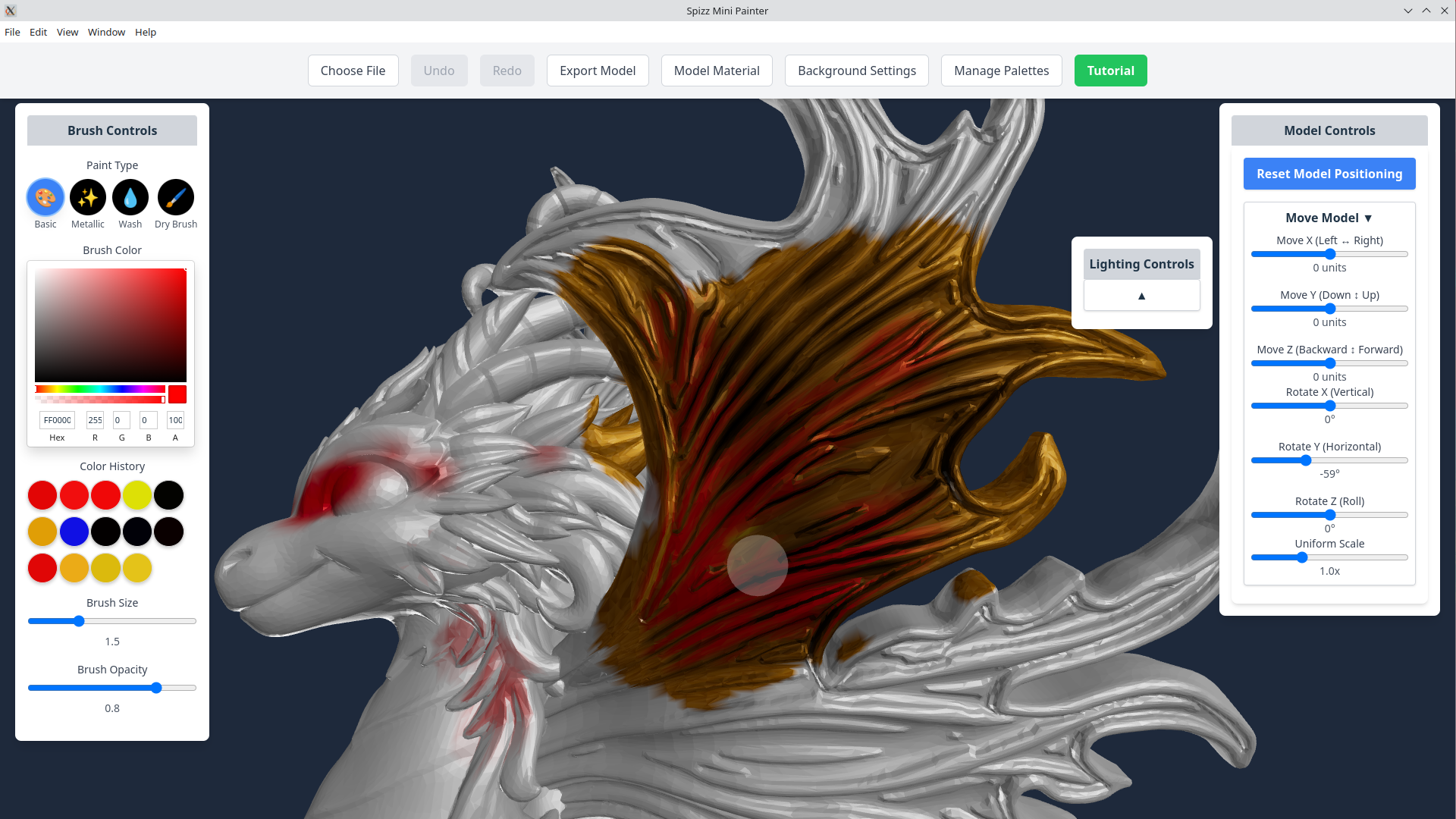Expand the Move Model section
1456x819 pixels.
coord(1329,218)
